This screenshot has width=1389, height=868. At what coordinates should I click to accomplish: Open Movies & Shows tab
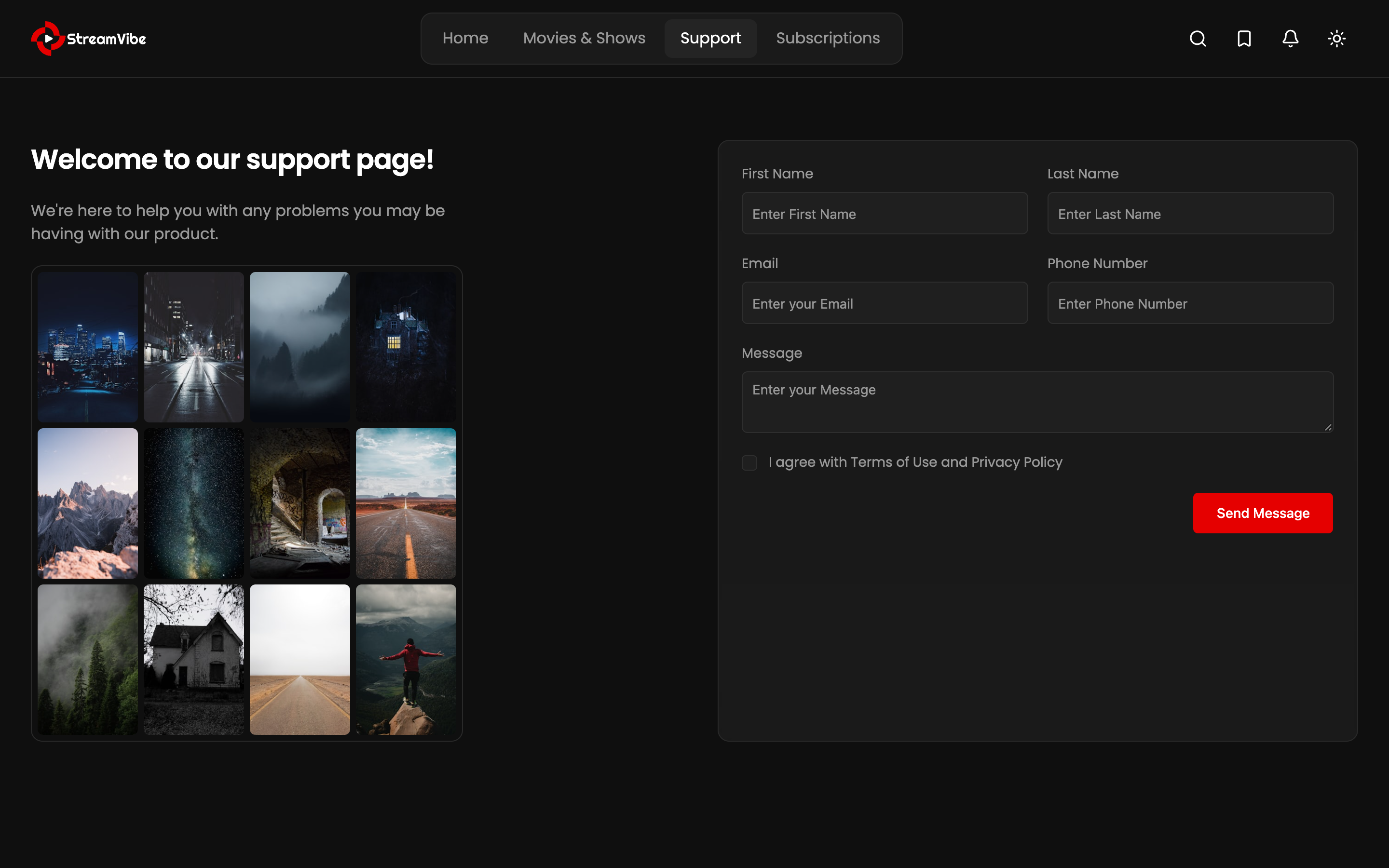(585, 39)
